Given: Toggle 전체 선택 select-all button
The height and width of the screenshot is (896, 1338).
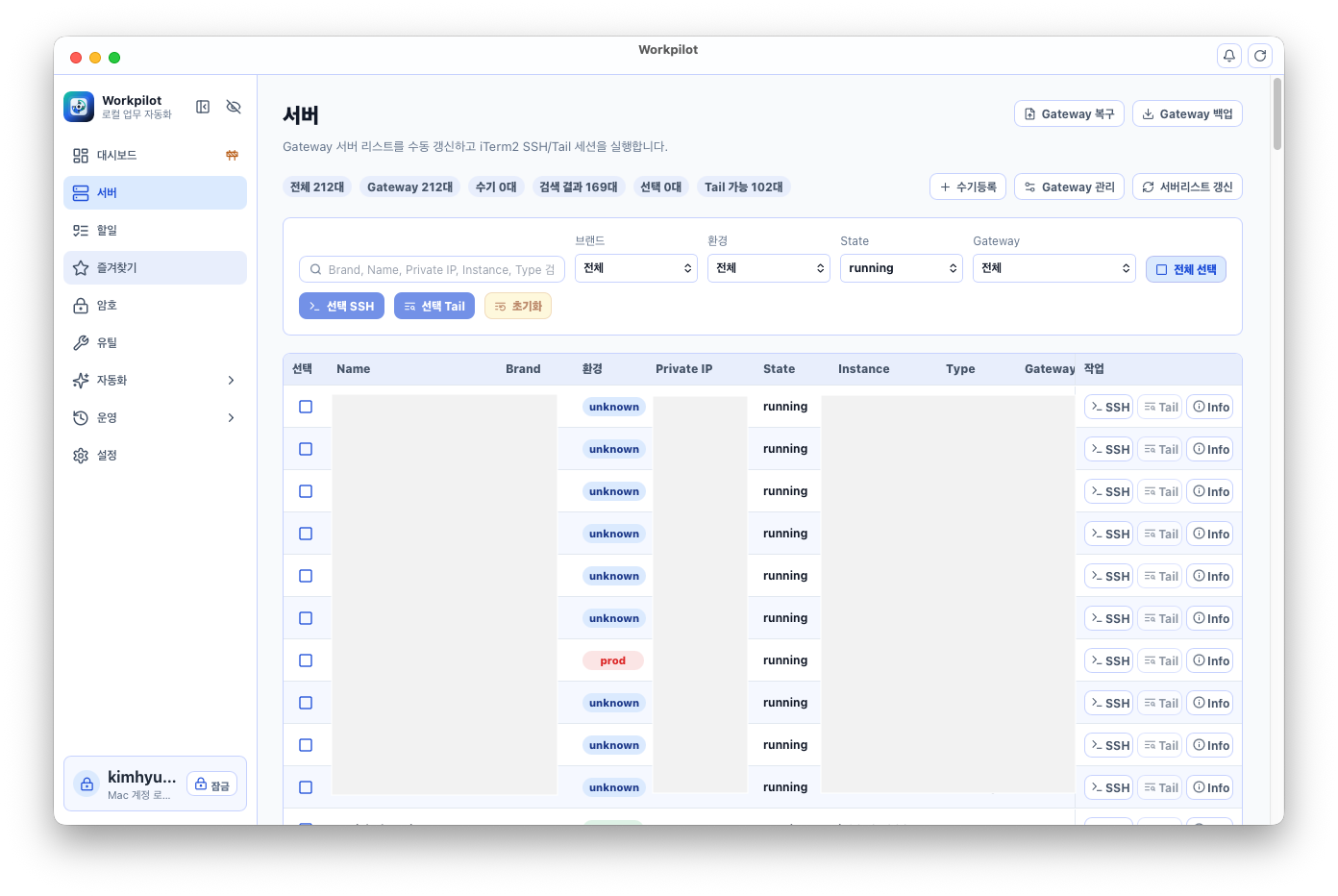Looking at the screenshot, I should point(1186,269).
